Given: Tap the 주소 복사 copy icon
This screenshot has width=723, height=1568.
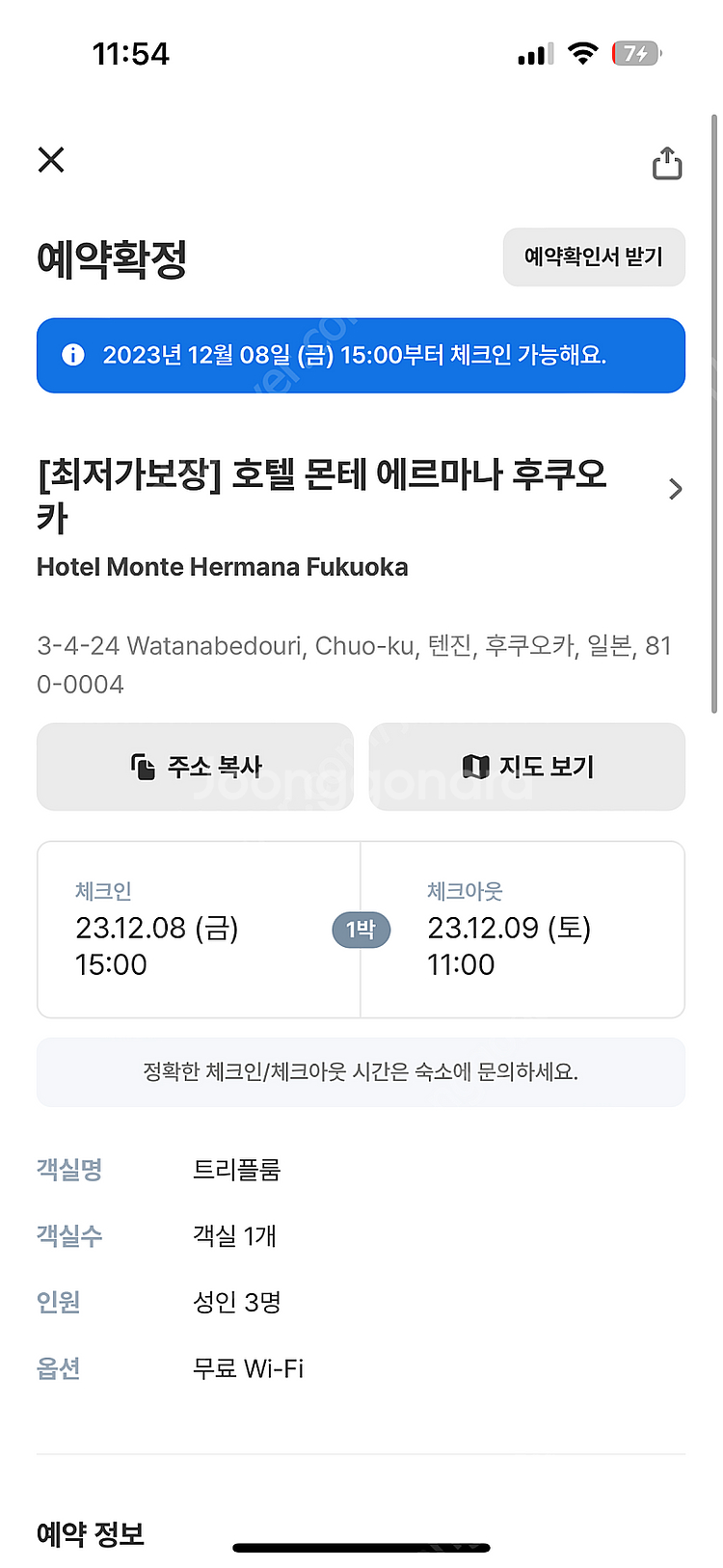Looking at the screenshot, I should [x=143, y=767].
